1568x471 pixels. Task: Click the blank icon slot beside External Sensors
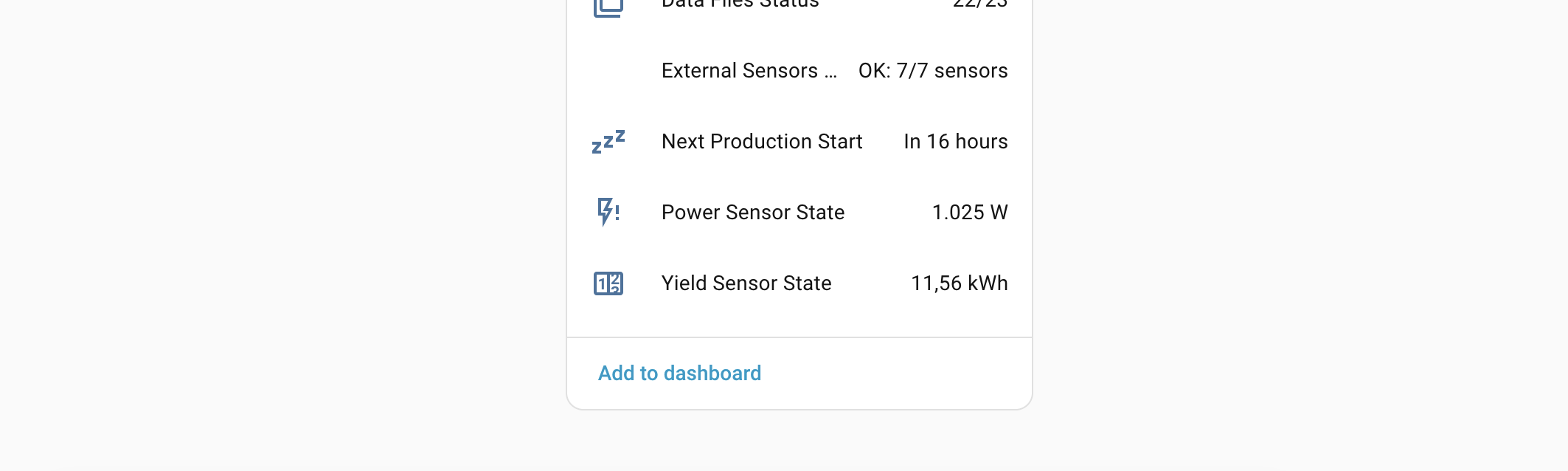[x=608, y=71]
